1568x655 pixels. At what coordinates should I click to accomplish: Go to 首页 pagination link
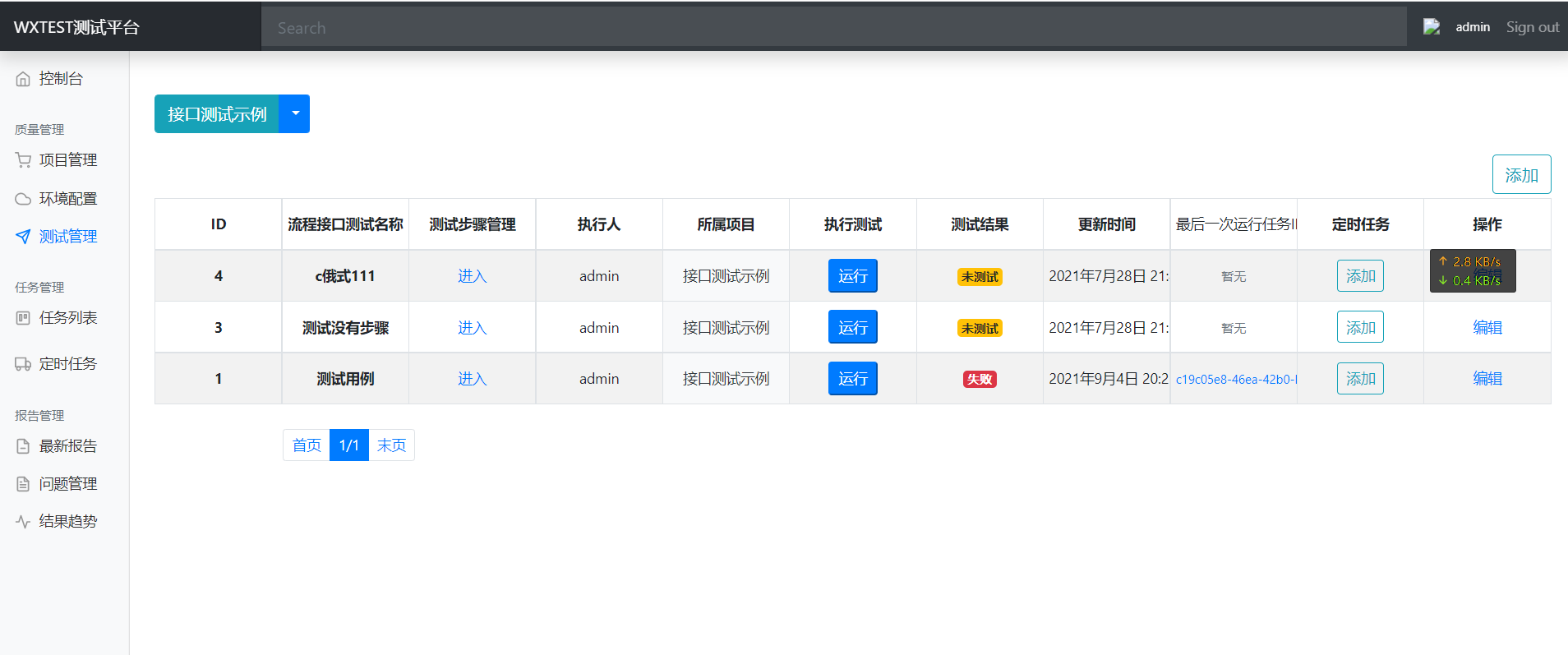(x=307, y=445)
